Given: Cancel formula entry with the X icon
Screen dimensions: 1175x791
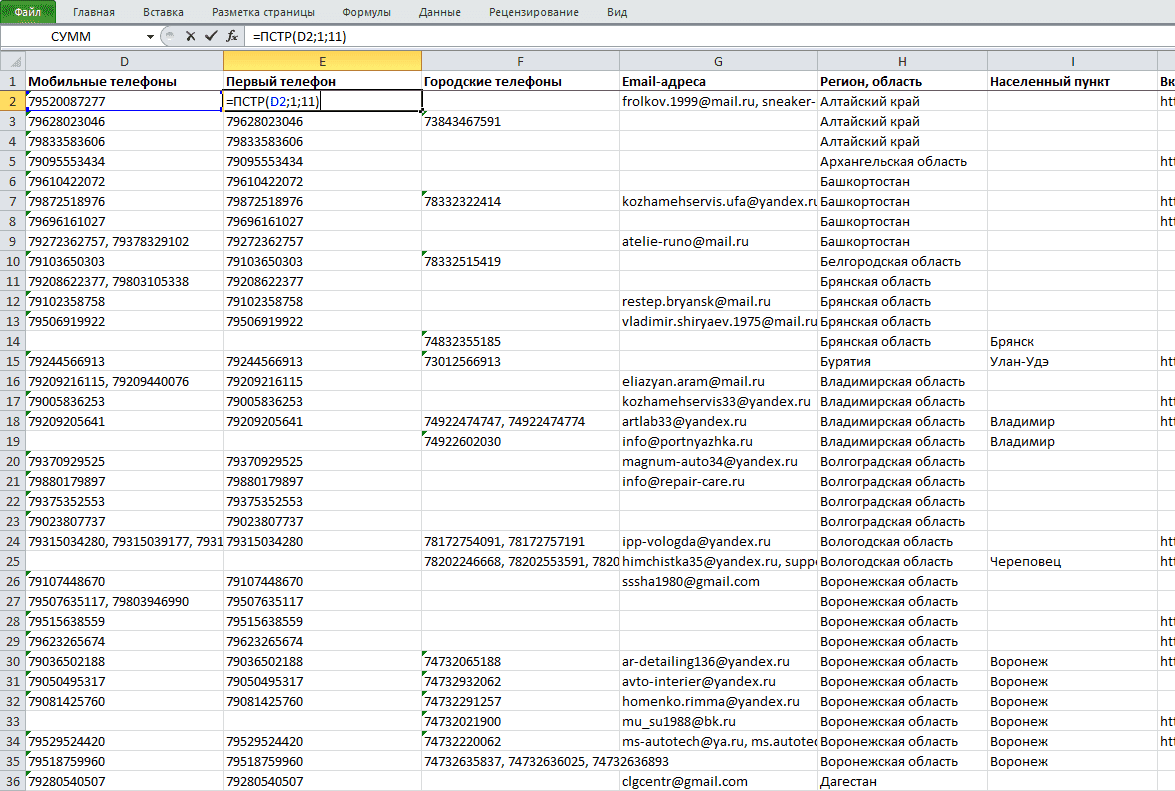Looking at the screenshot, I should [x=190, y=36].
